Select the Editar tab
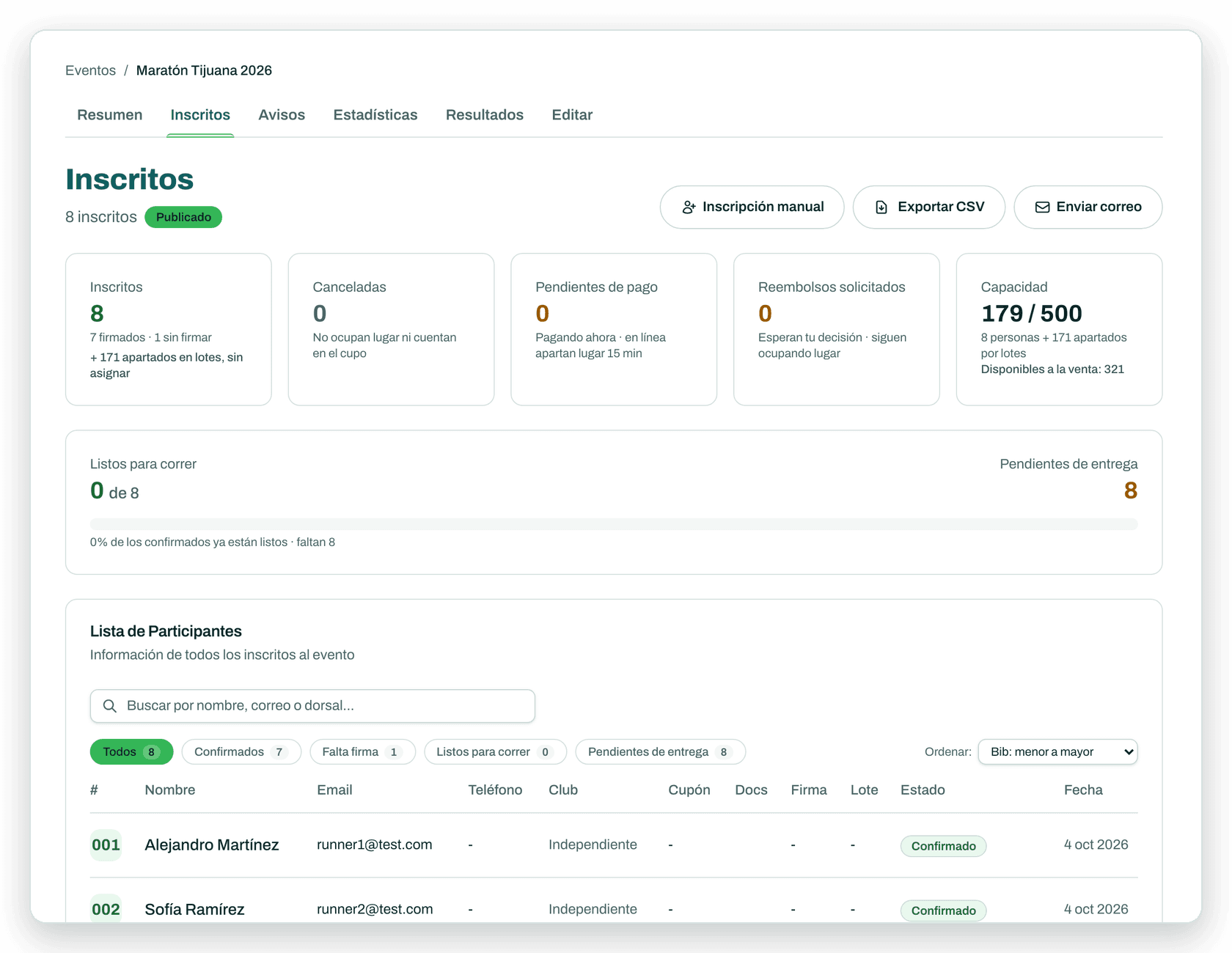The image size is (1232, 953). pyautogui.click(x=572, y=115)
